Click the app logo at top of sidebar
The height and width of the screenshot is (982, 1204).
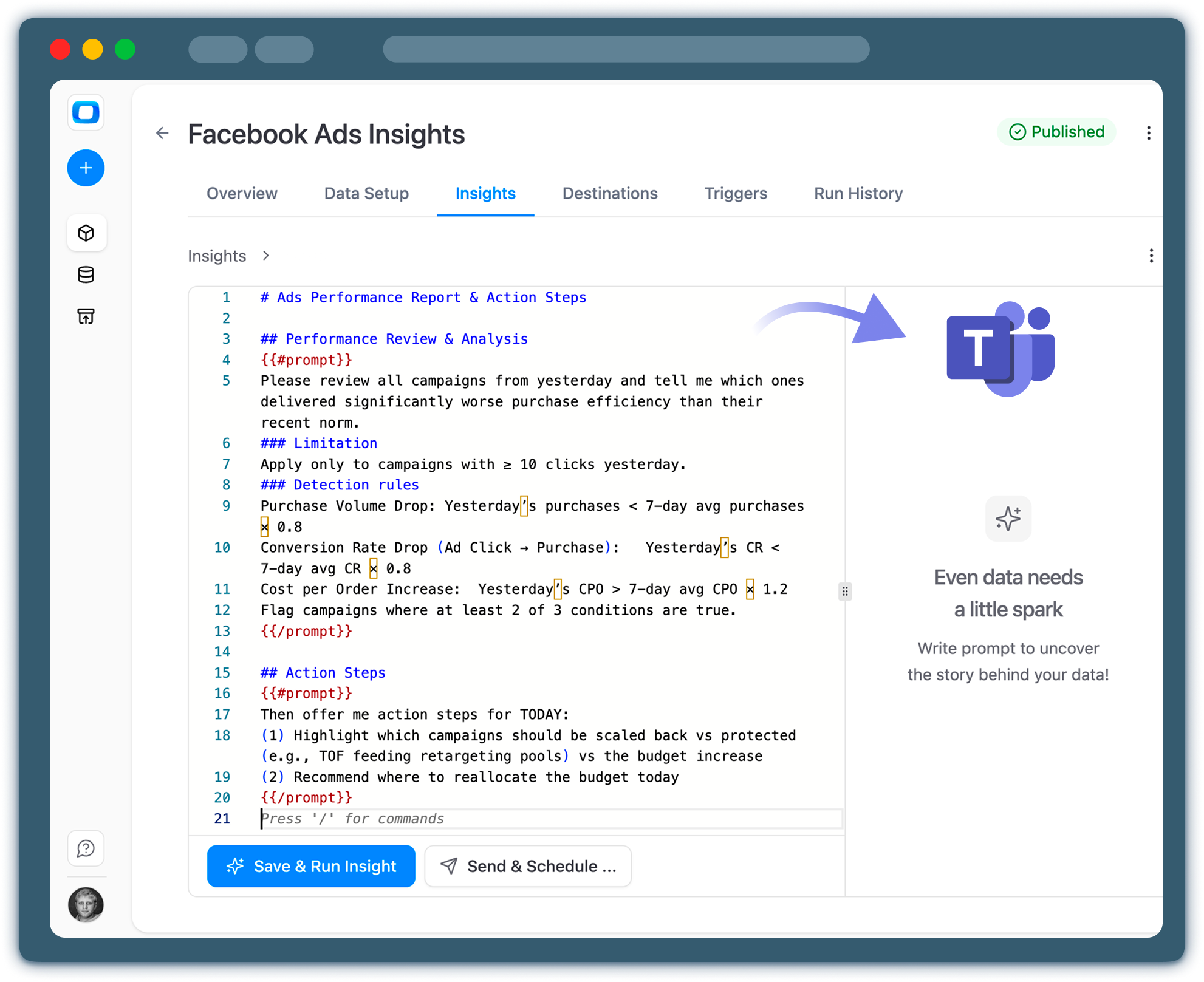[x=86, y=112]
